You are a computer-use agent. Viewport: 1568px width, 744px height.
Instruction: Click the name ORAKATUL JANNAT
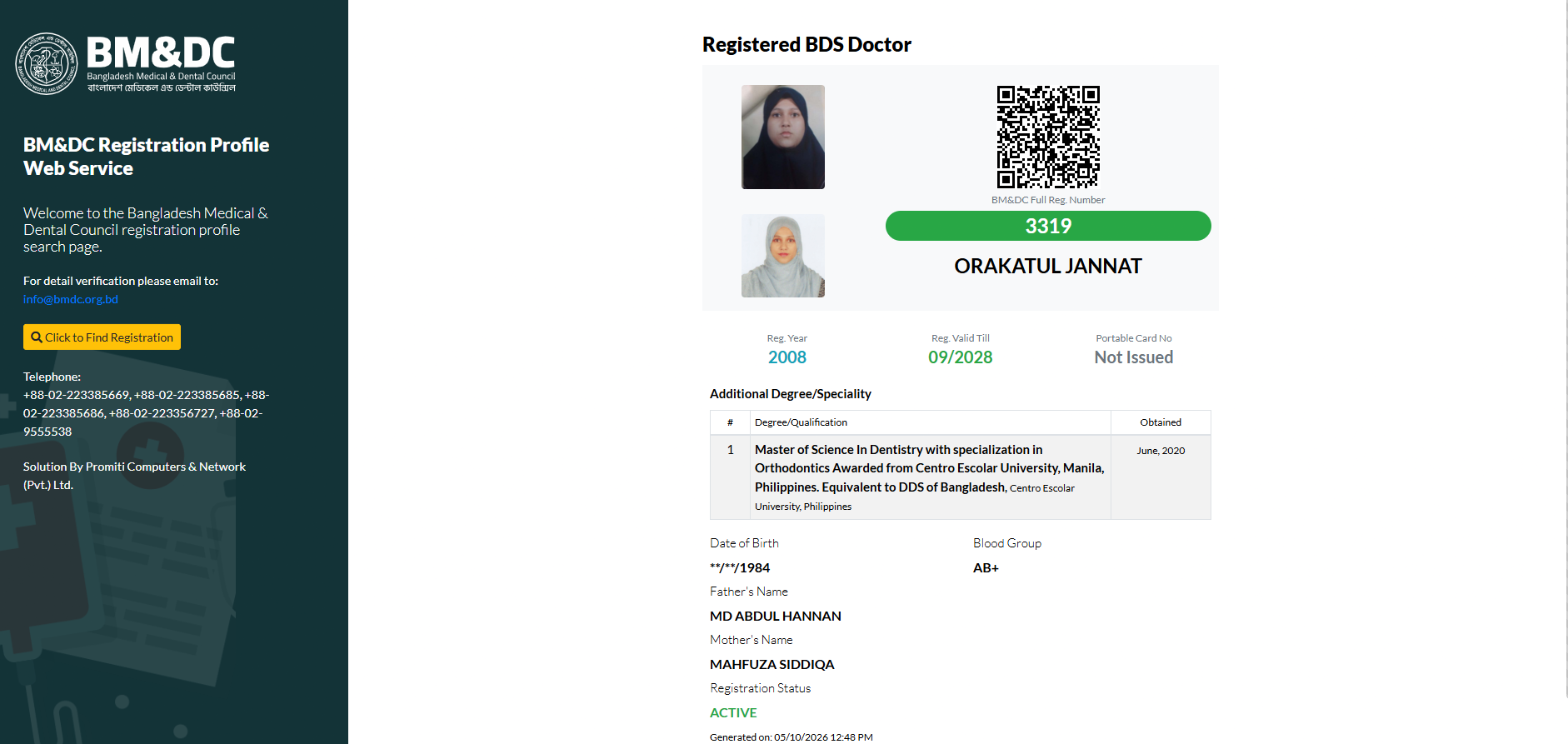pyautogui.click(x=1048, y=266)
